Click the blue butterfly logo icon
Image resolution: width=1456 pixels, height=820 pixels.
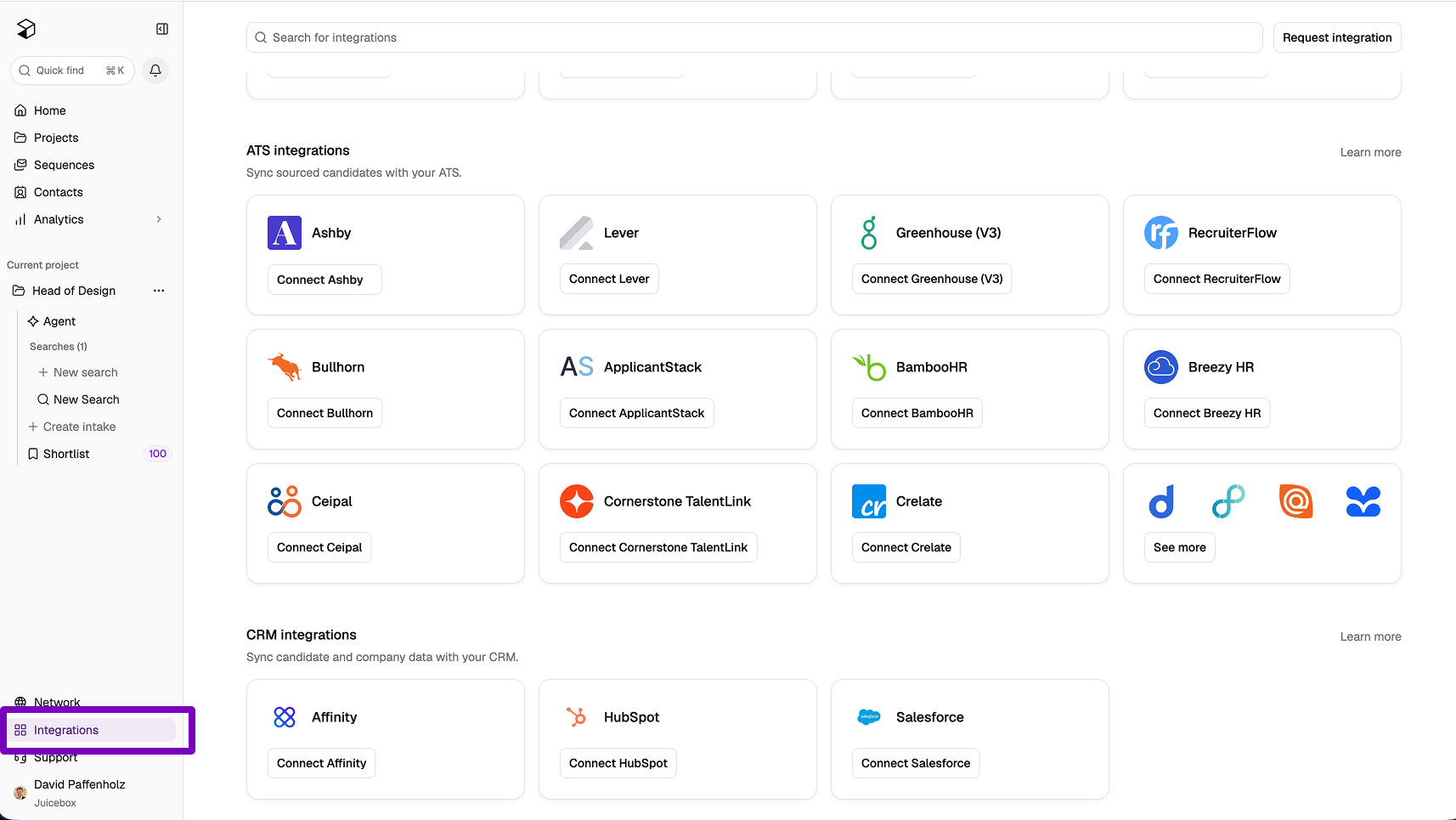[x=1363, y=501]
